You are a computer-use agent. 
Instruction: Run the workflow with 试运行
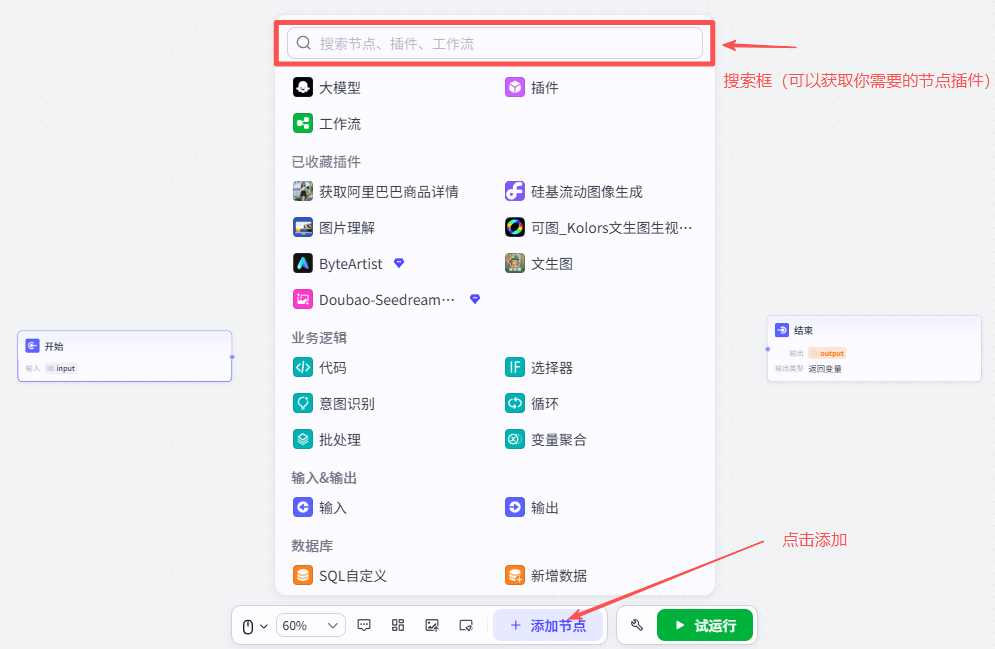705,624
